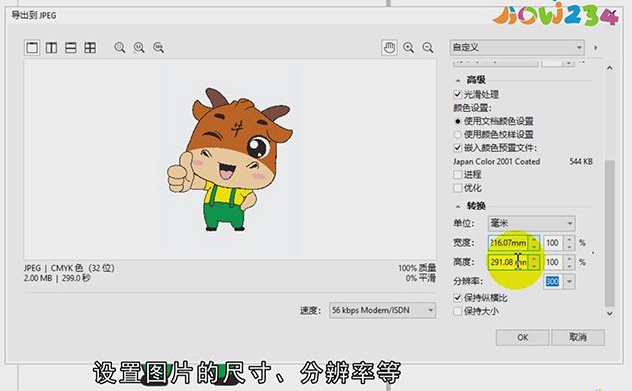Viewport: 632px width, 391px height.
Task: Click the height percent stepper arrows
Action: pyautogui.click(x=569, y=262)
